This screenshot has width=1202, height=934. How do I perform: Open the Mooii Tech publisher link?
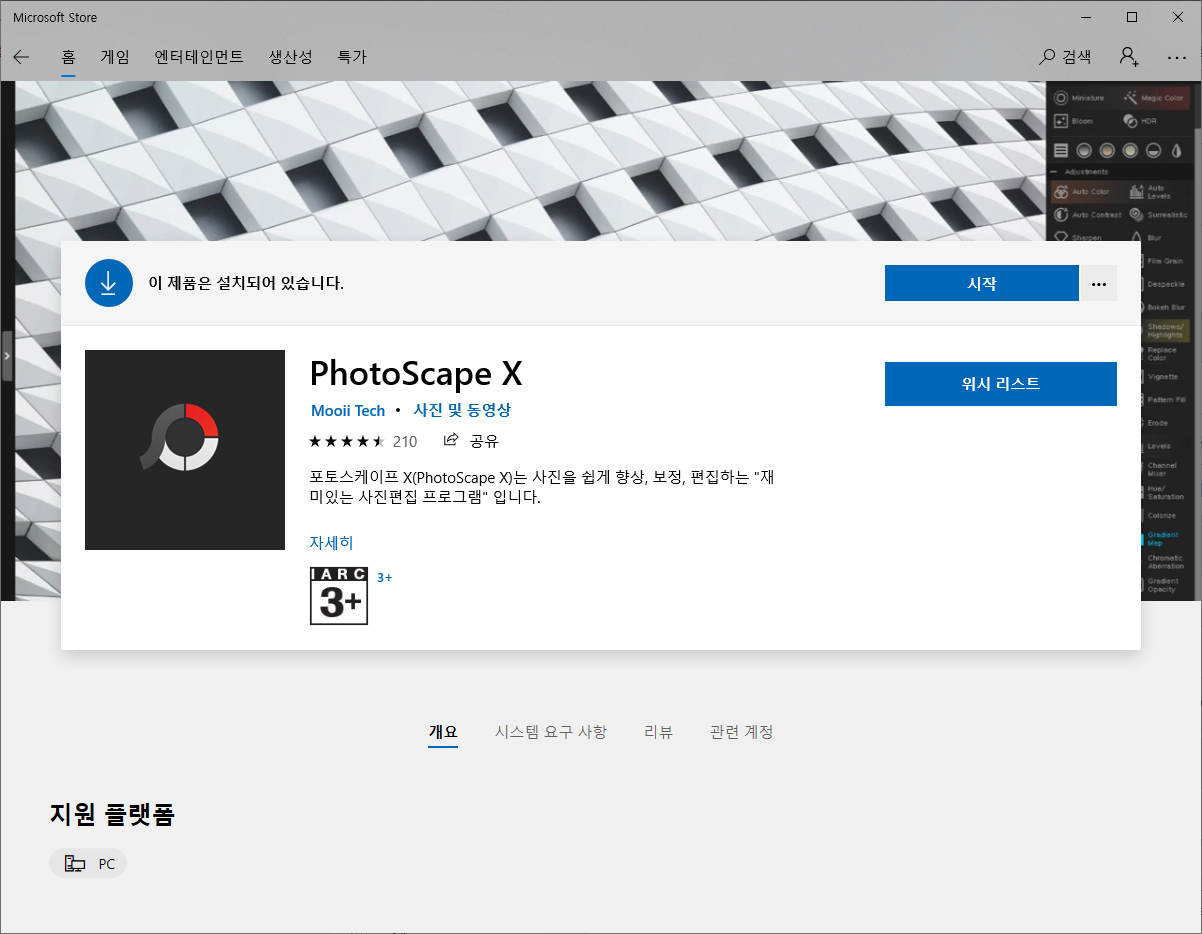pos(348,411)
